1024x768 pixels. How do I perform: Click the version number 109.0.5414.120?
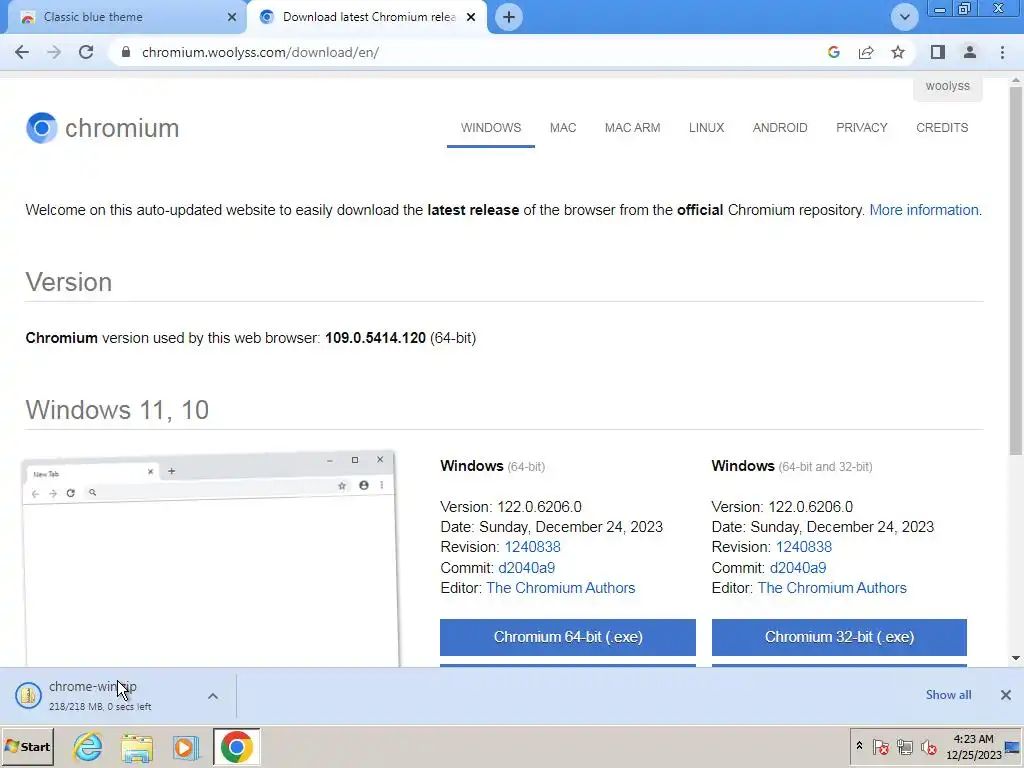[x=375, y=338]
